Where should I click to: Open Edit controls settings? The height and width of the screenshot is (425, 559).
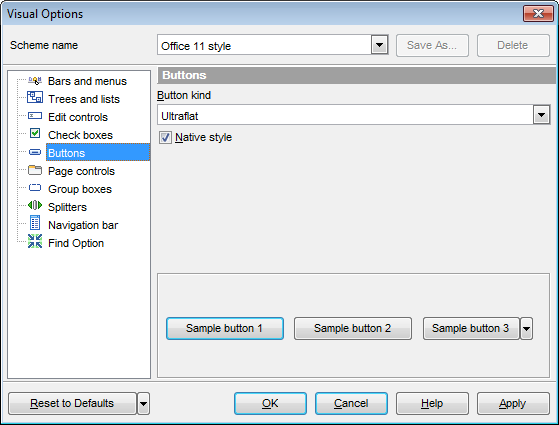(78, 117)
